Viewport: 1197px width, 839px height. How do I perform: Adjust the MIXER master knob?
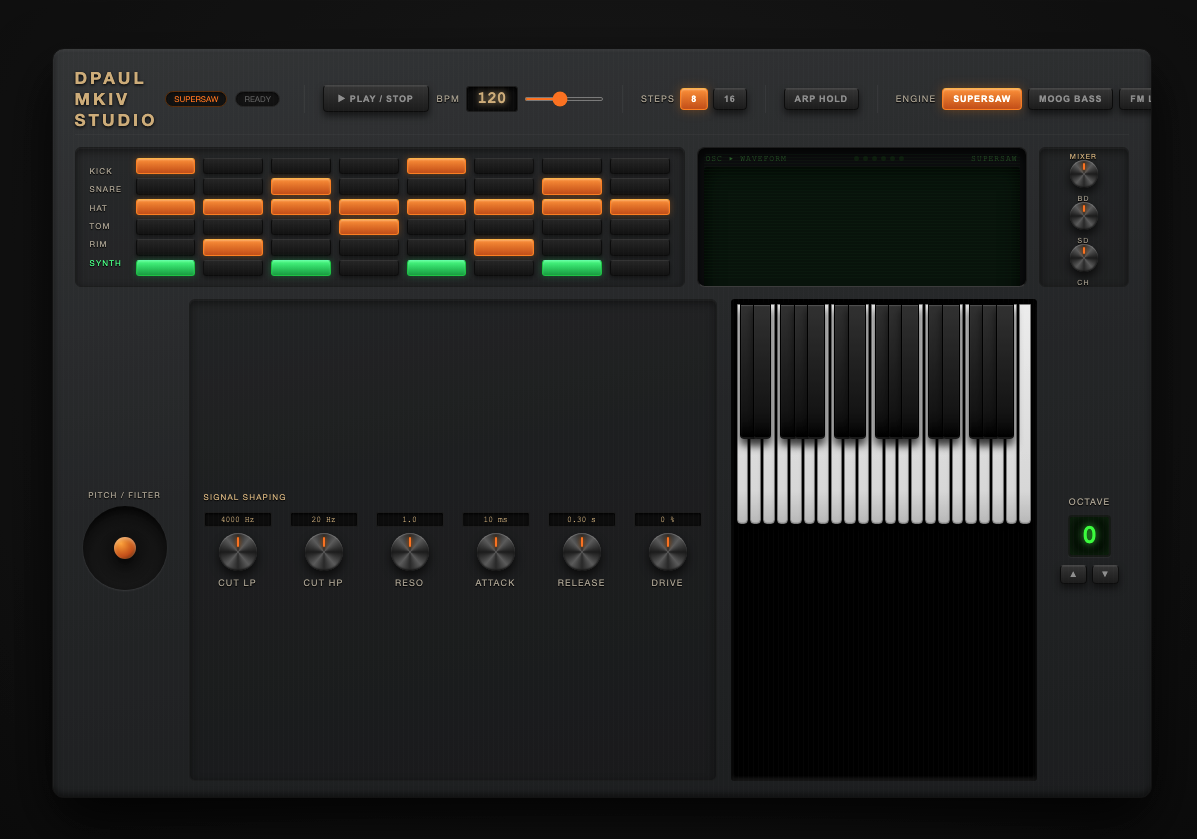coord(1083,173)
